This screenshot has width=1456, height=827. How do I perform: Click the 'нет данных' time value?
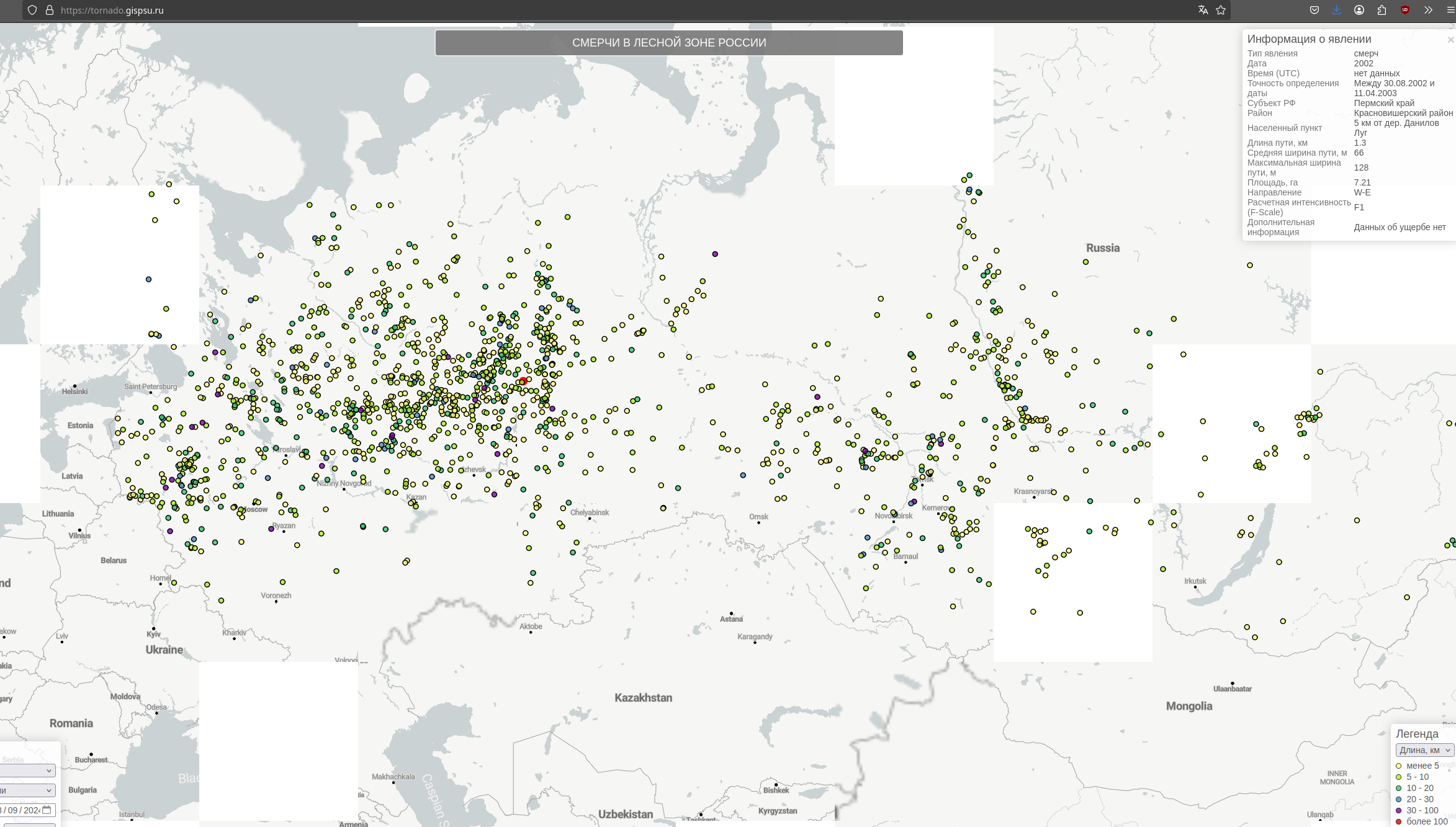(x=1377, y=73)
